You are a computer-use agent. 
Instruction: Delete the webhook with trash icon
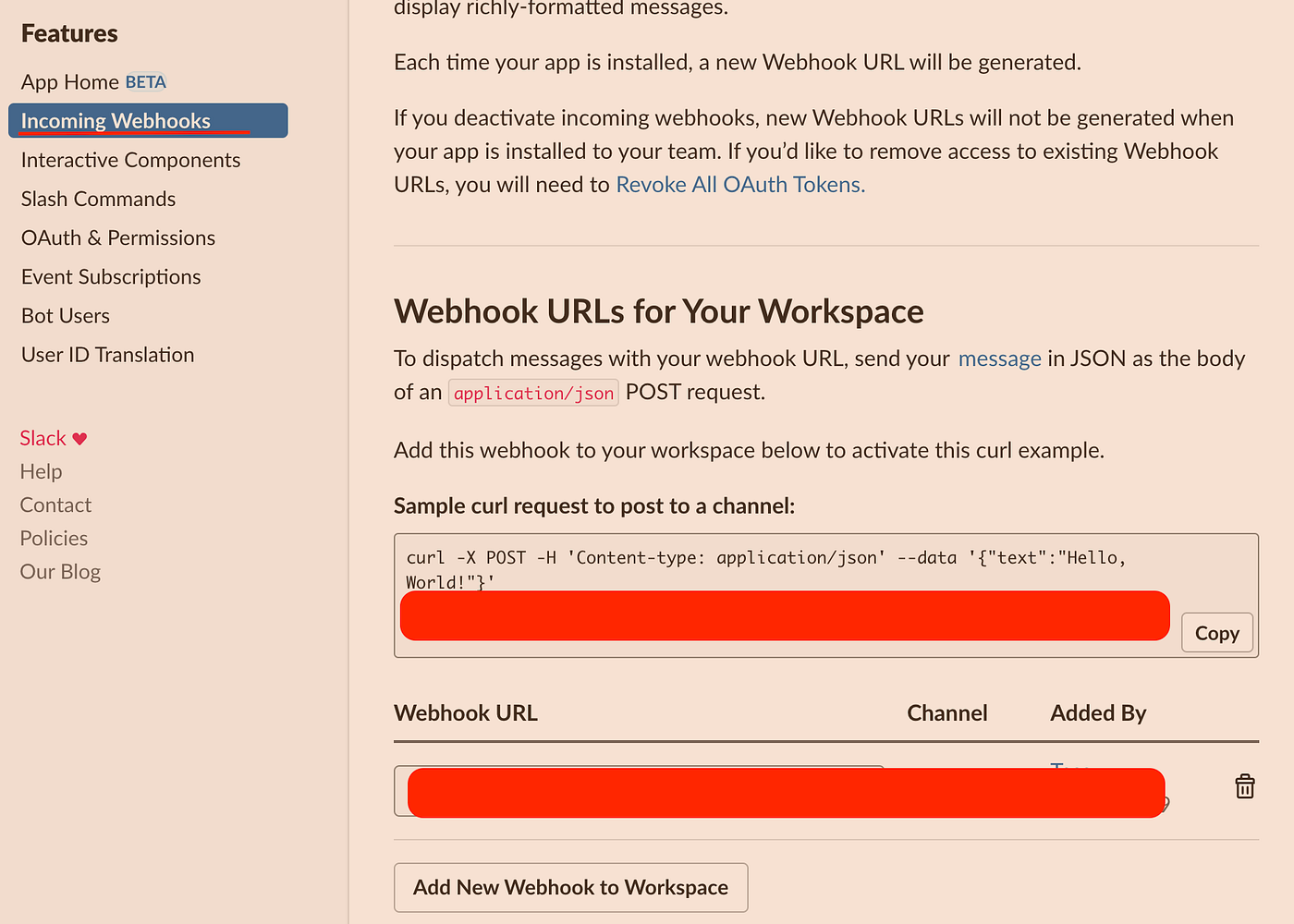point(1245,786)
